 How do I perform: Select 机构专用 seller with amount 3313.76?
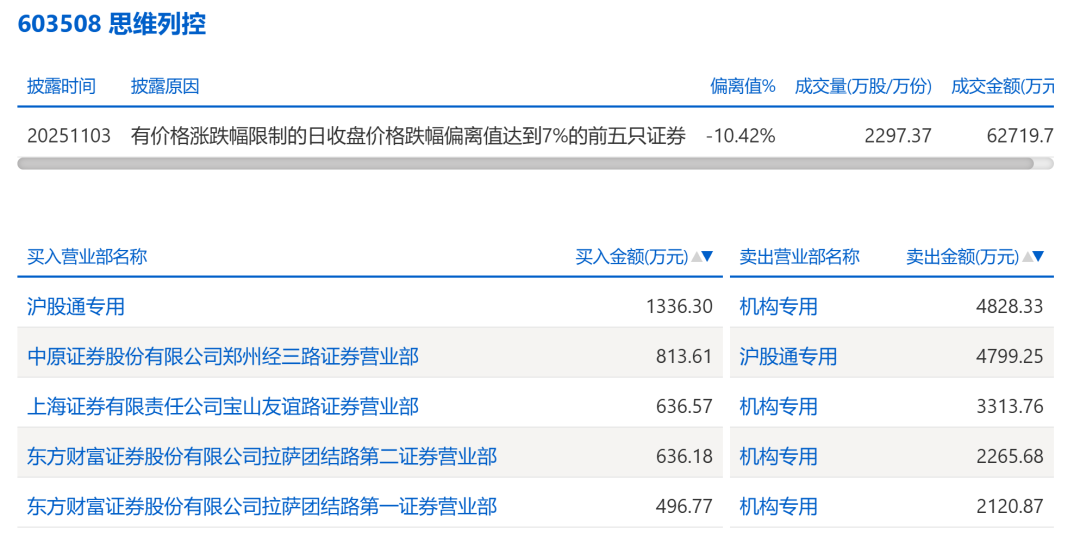click(778, 406)
